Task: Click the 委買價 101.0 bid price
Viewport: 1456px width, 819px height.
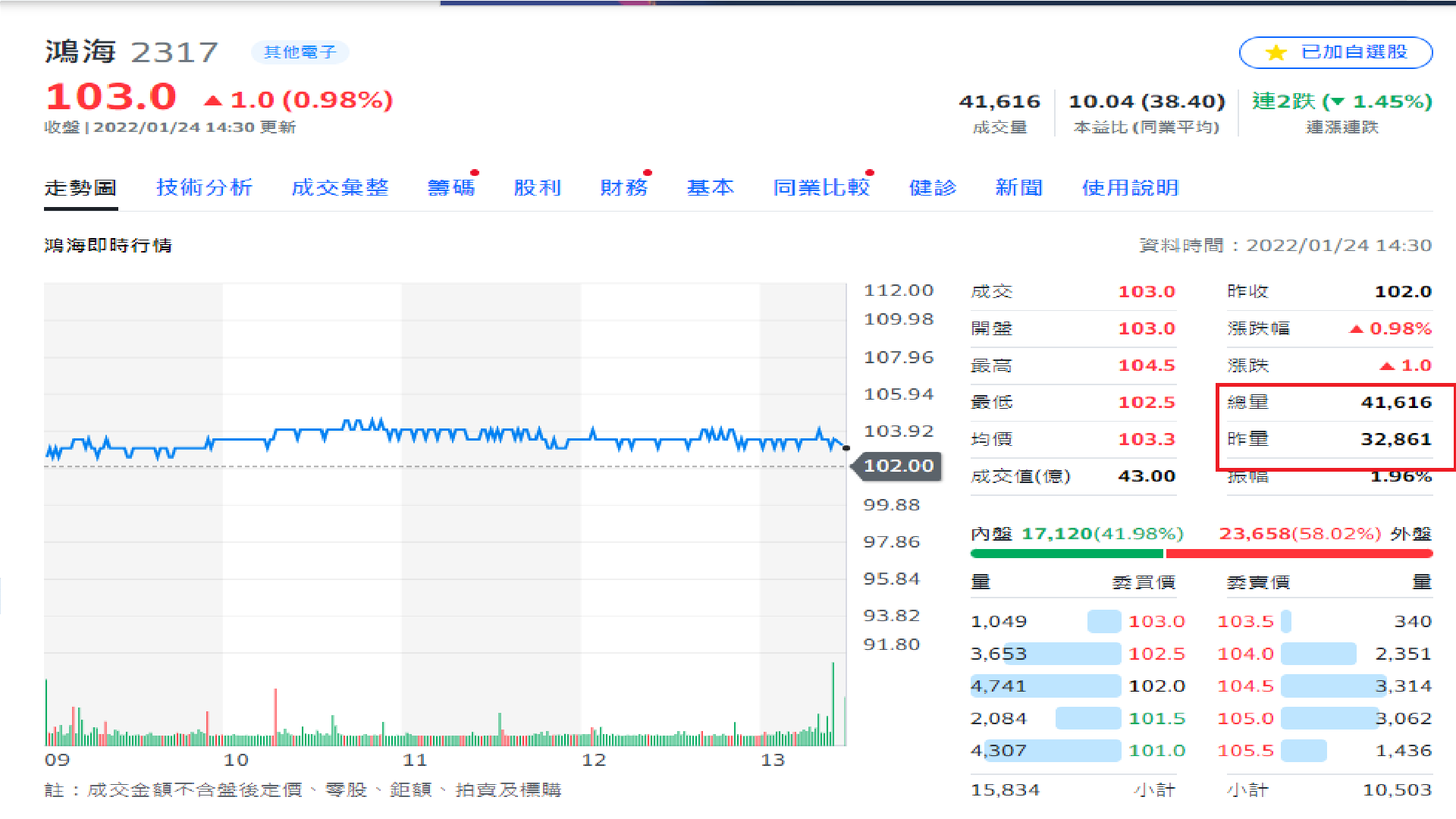Action: point(1156,751)
